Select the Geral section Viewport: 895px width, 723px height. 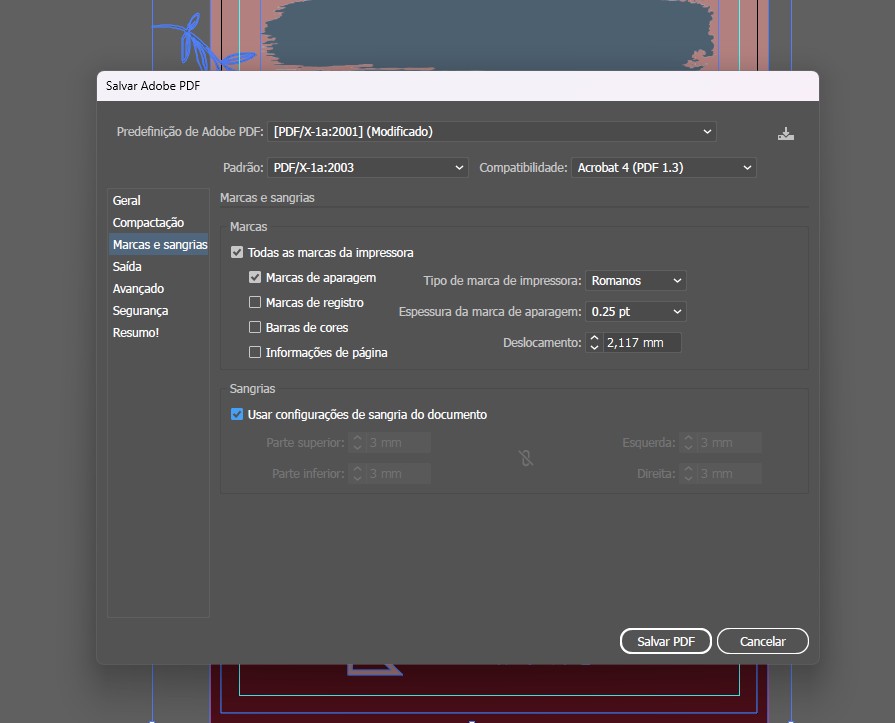coord(158,200)
